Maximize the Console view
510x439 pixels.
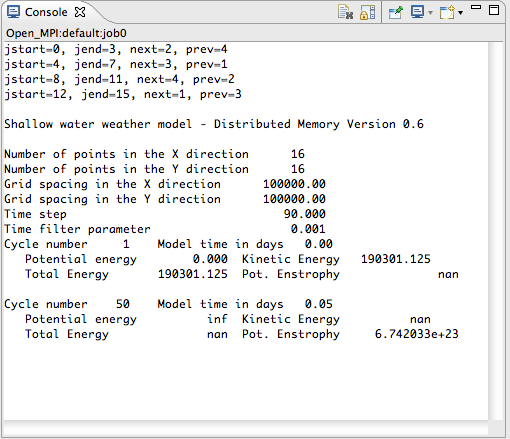[x=494, y=10]
